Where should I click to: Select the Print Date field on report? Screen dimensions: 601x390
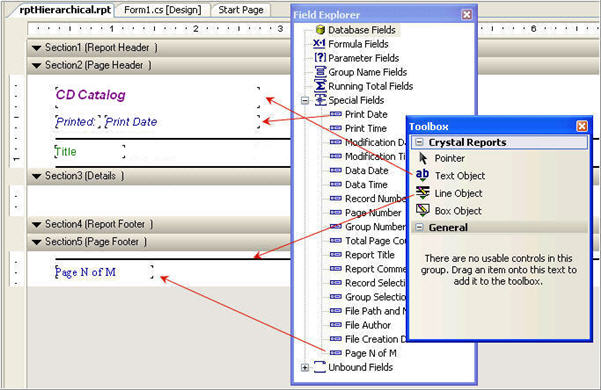[182, 122]
